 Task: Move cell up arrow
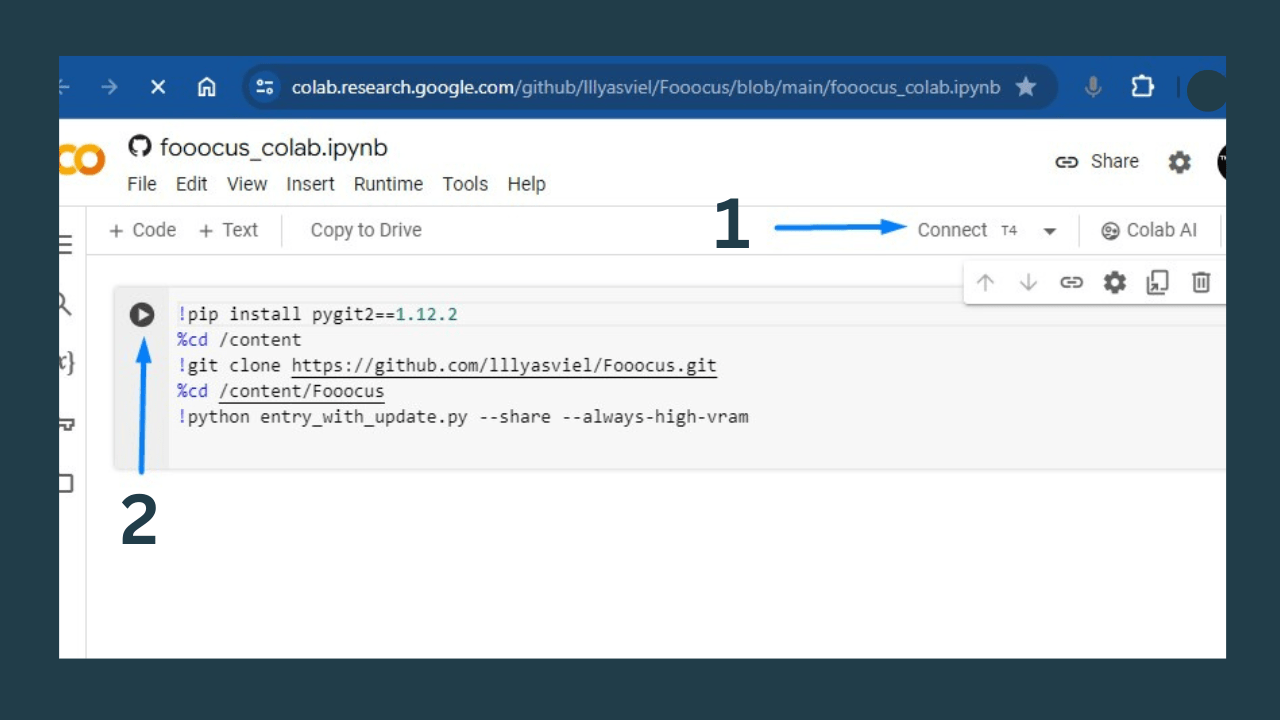(985, 283)
